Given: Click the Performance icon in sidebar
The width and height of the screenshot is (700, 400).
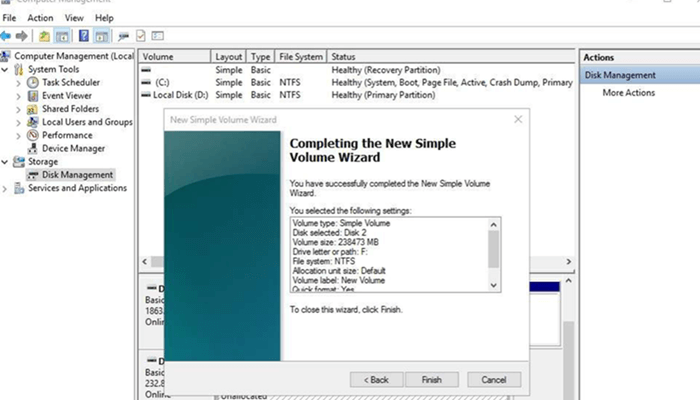Looking at the screenshot, I should (33, 135).
